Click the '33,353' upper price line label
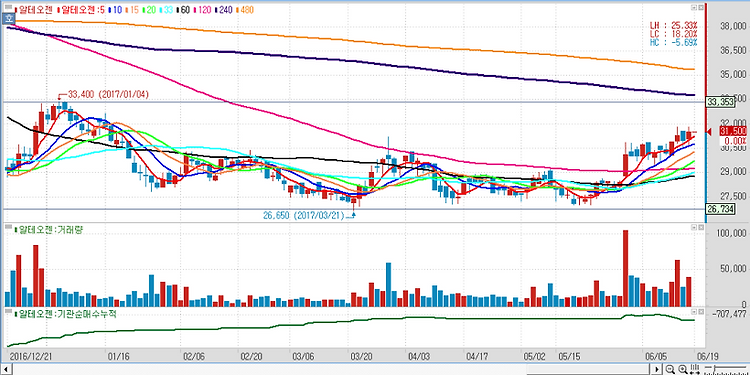750x375 pixels. 720,102
